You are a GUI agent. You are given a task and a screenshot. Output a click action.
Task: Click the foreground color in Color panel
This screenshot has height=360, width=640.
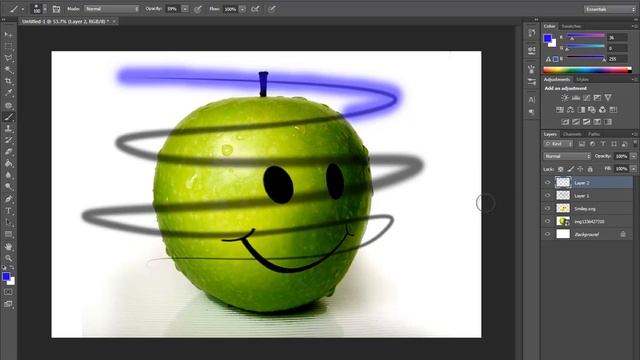(x=547, y=38)
